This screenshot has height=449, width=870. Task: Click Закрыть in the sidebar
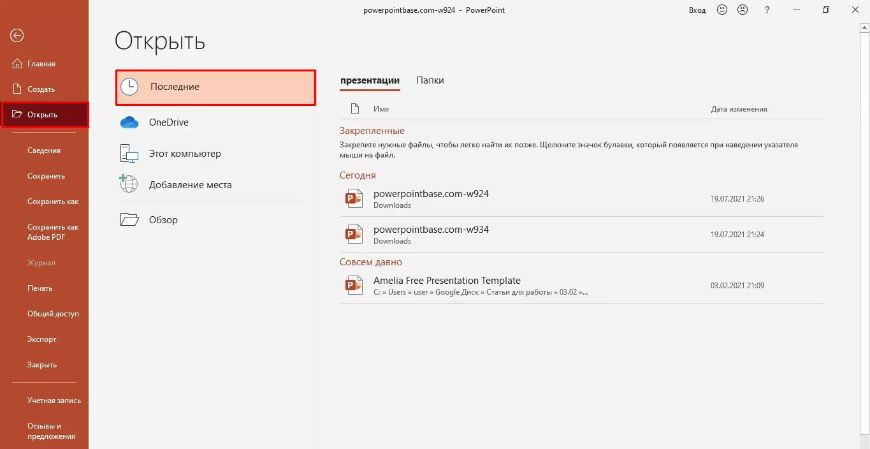coord(44,365)
